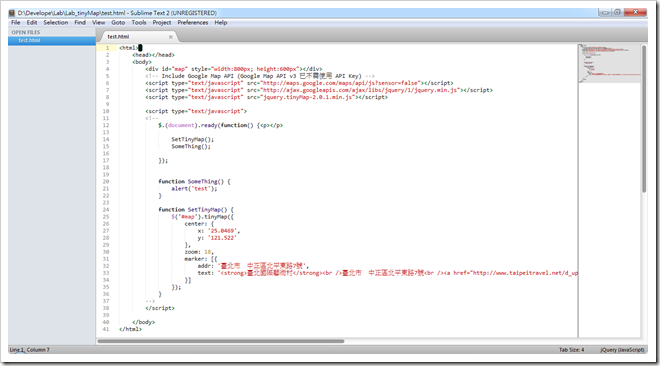This screenshot has width=660, height=366.
Task: Click the closing </script> tag on line 38
Action: pyautogui.click(x=160, y=308)
